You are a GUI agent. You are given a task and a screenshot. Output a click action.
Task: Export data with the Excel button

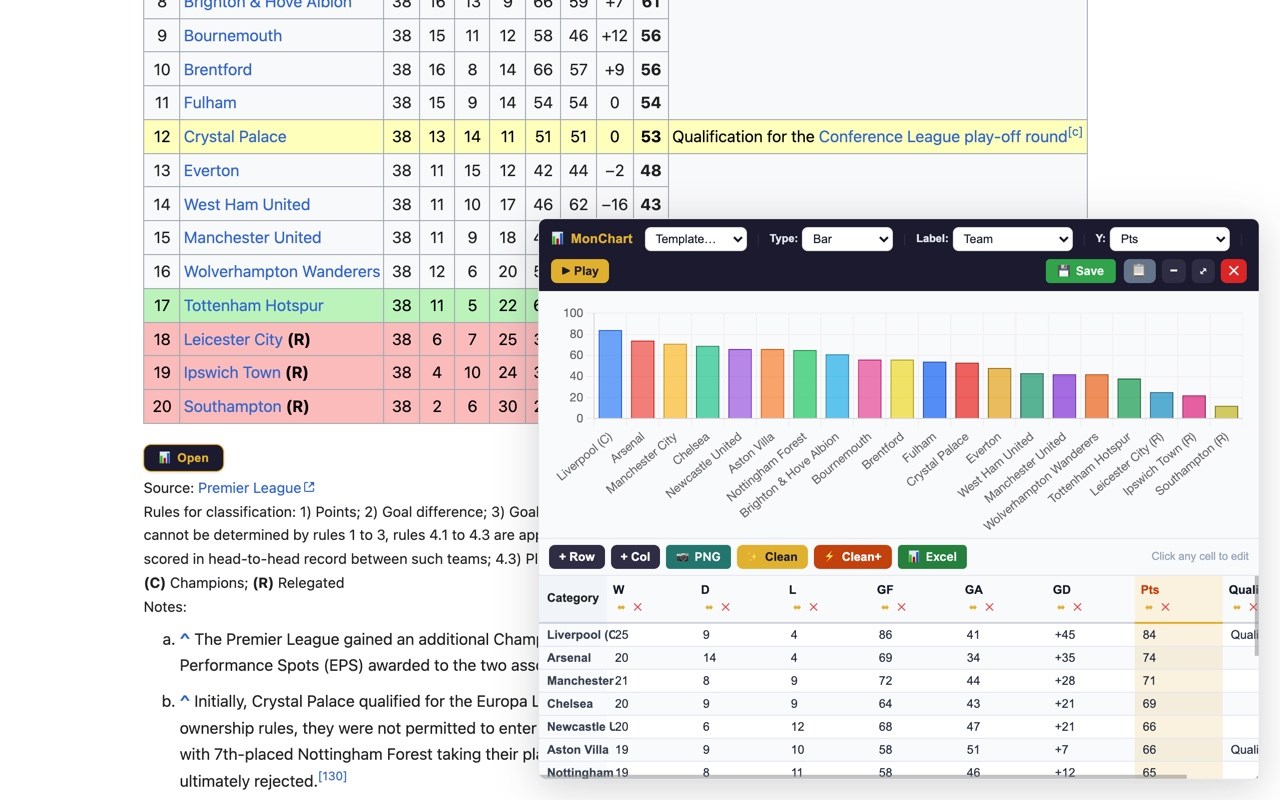(x=933, y=557)
